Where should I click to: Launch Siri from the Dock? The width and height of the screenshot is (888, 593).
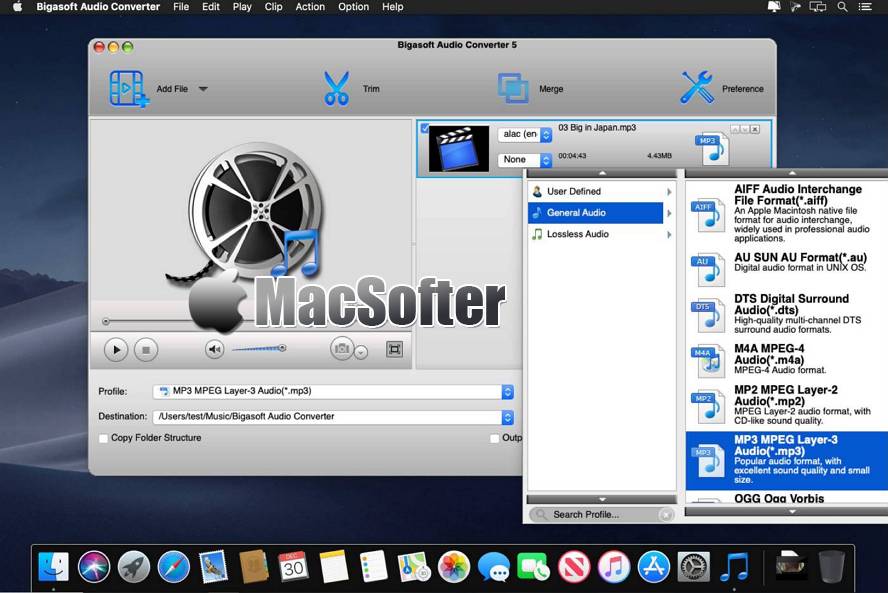pos(94,566)
